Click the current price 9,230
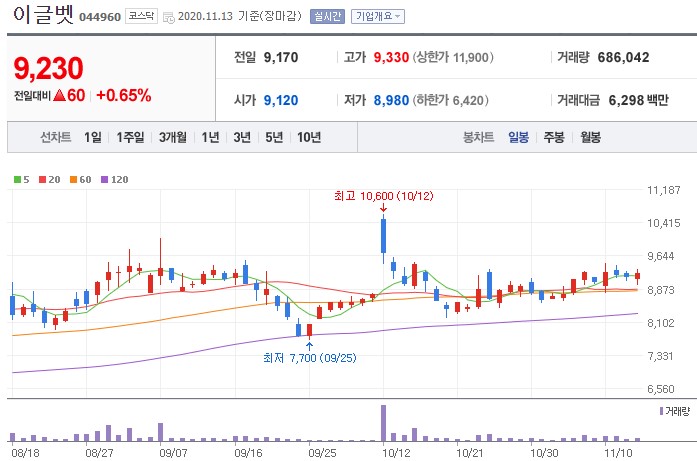The width and height of the screenshot is (697, 461). (48, 68)
